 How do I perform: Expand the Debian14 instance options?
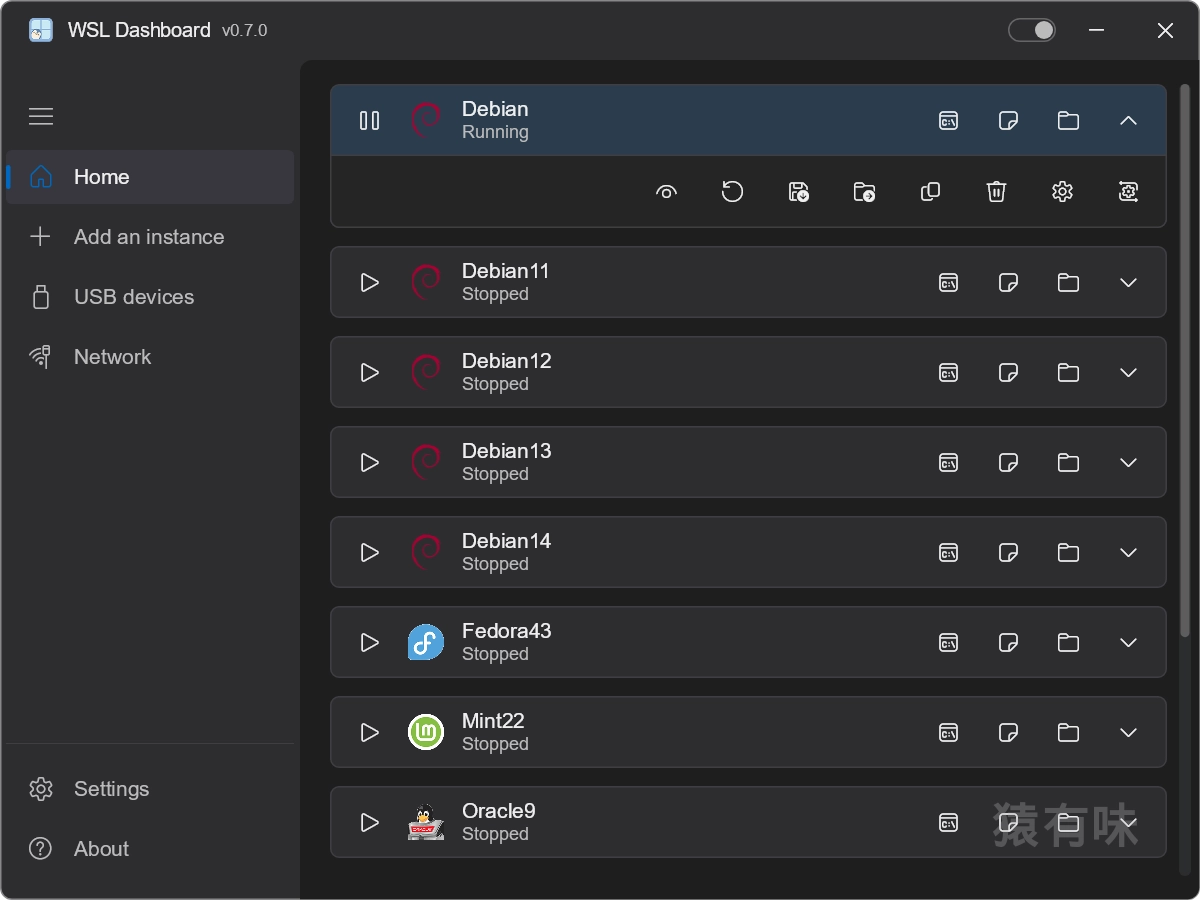click(x=1128, y=553)
